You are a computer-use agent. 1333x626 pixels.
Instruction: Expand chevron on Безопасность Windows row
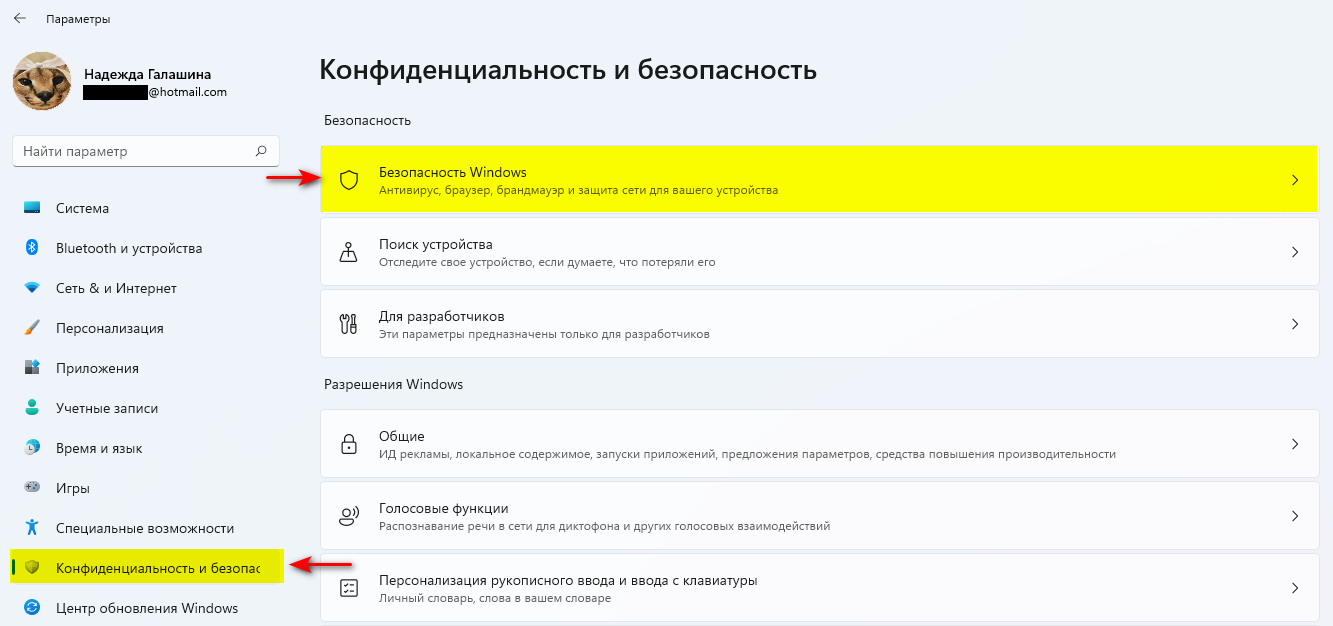tap(1294, 180)
